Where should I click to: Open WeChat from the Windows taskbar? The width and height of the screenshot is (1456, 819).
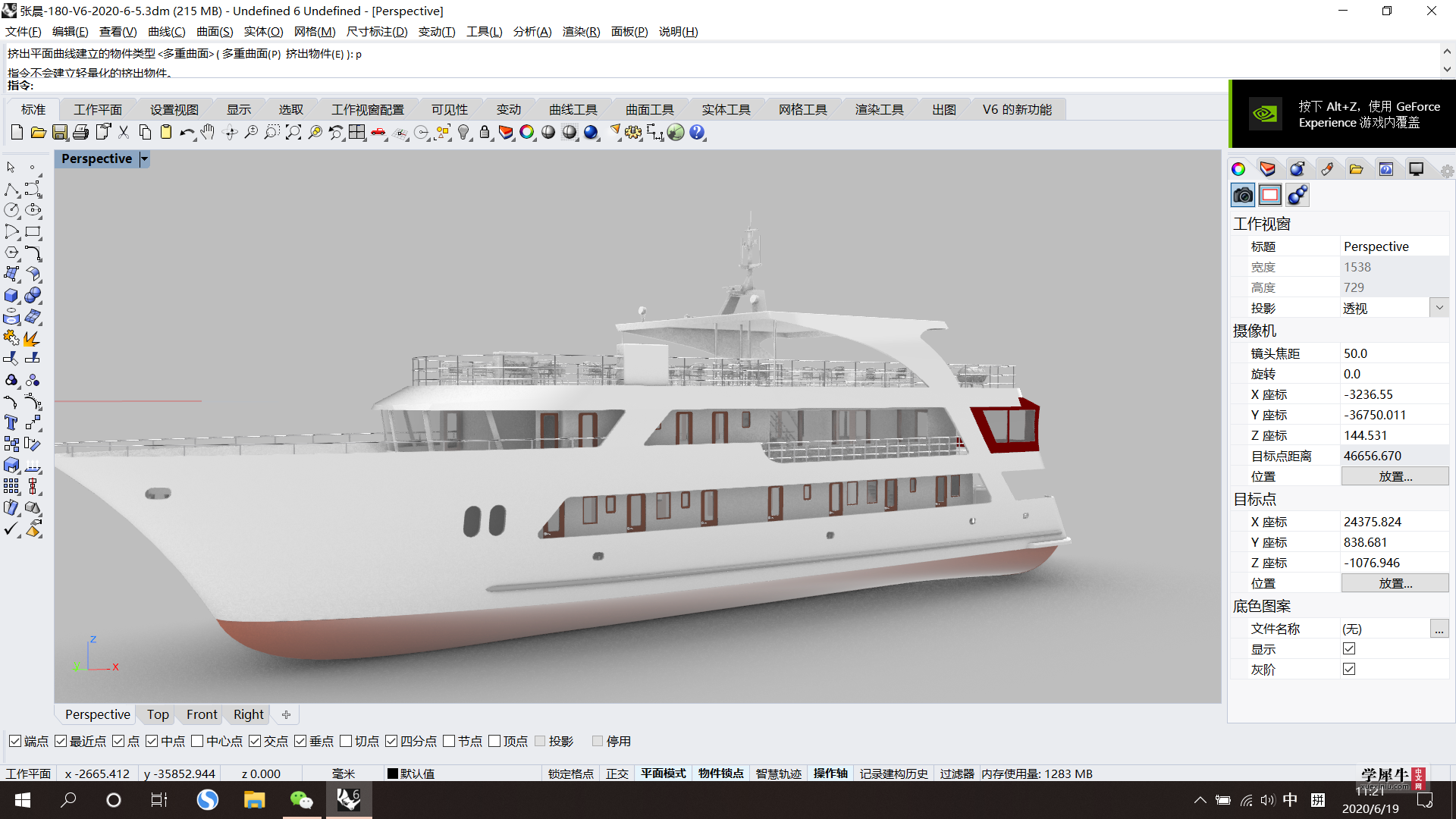[301, 800]
